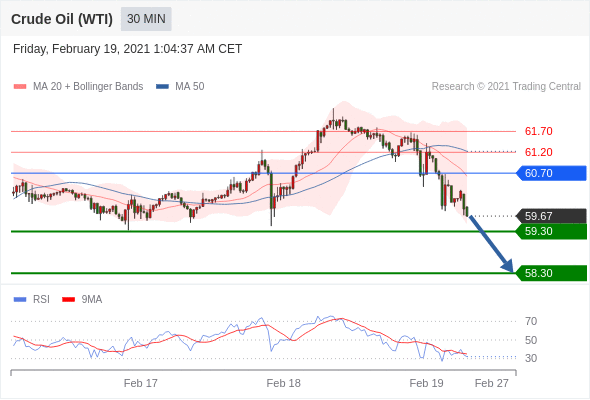Click the RSI legend label

41,300
